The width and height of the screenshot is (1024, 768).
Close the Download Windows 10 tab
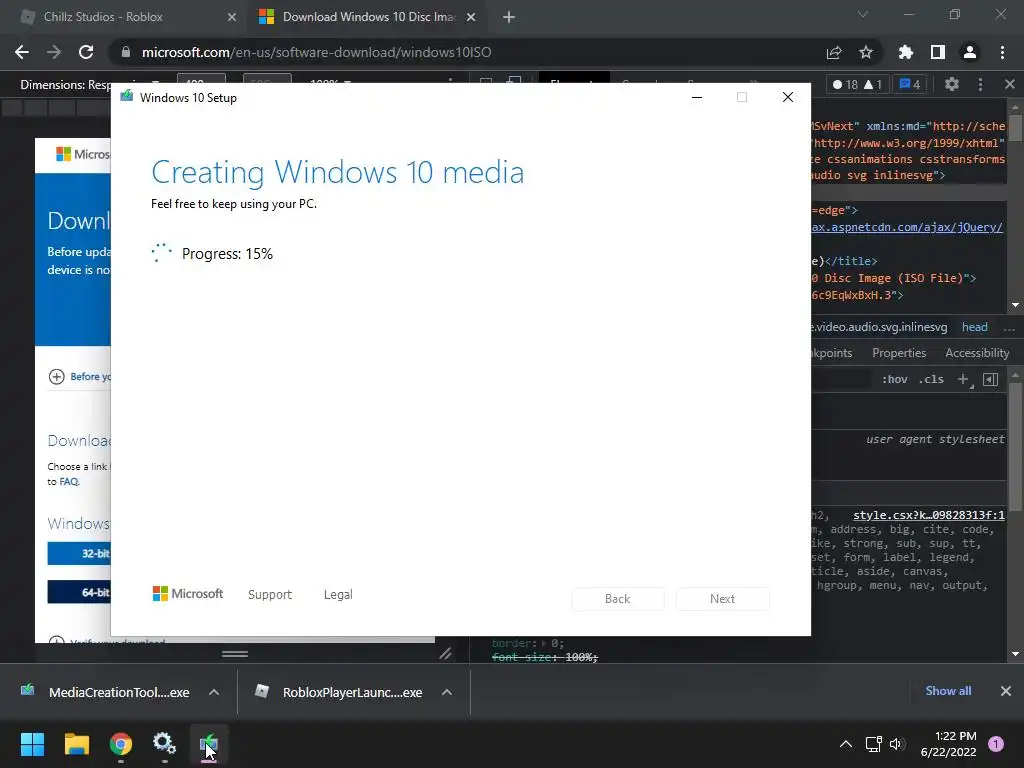coord(471,17)
